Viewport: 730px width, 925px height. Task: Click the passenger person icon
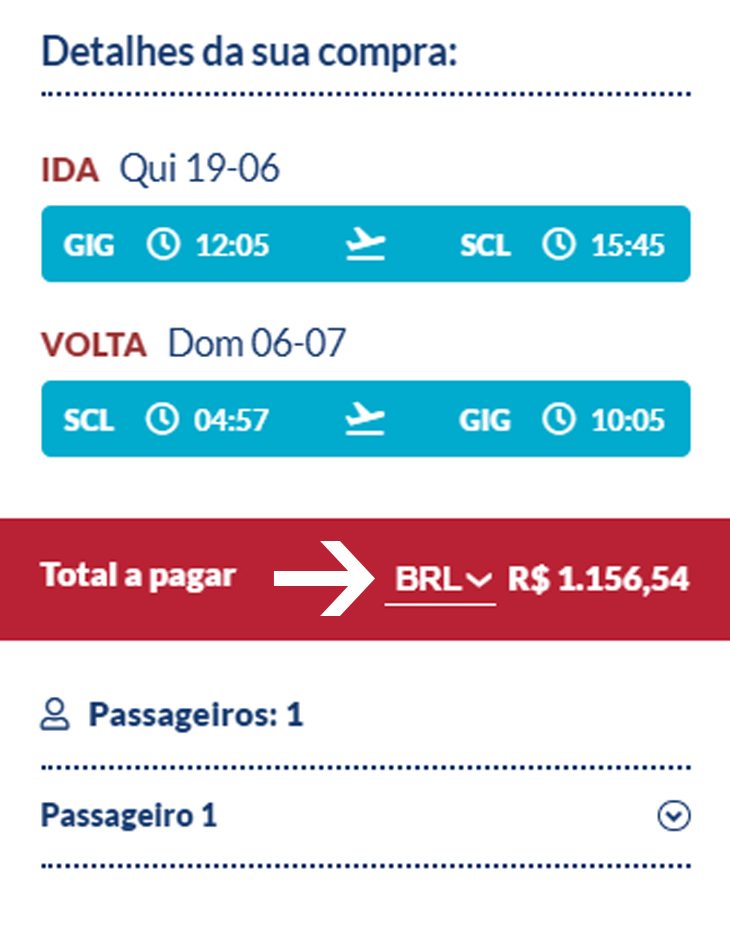click(55, 714)
